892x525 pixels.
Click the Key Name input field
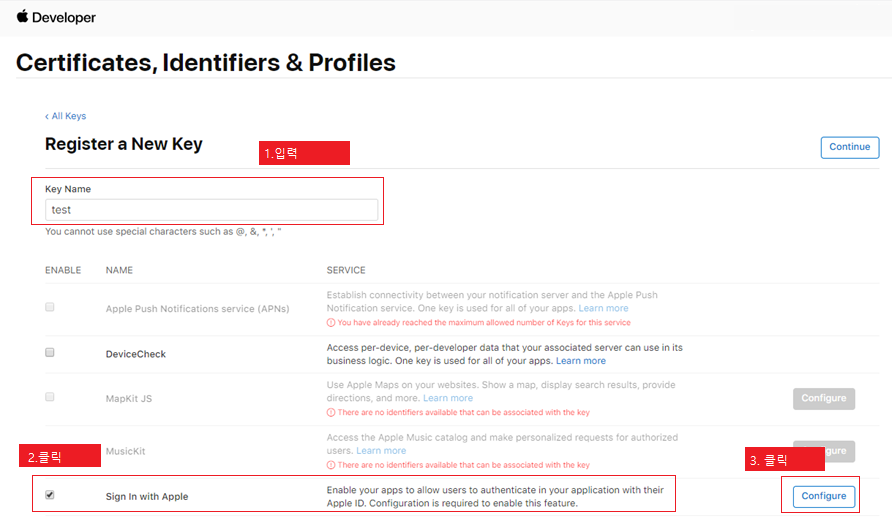pos(211,210)
